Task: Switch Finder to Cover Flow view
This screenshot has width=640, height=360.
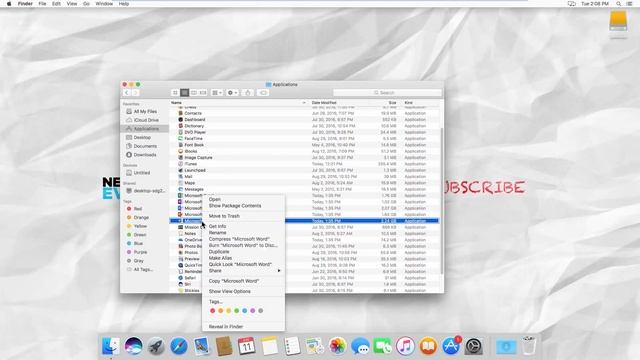Action: click(x=203, y=93)
